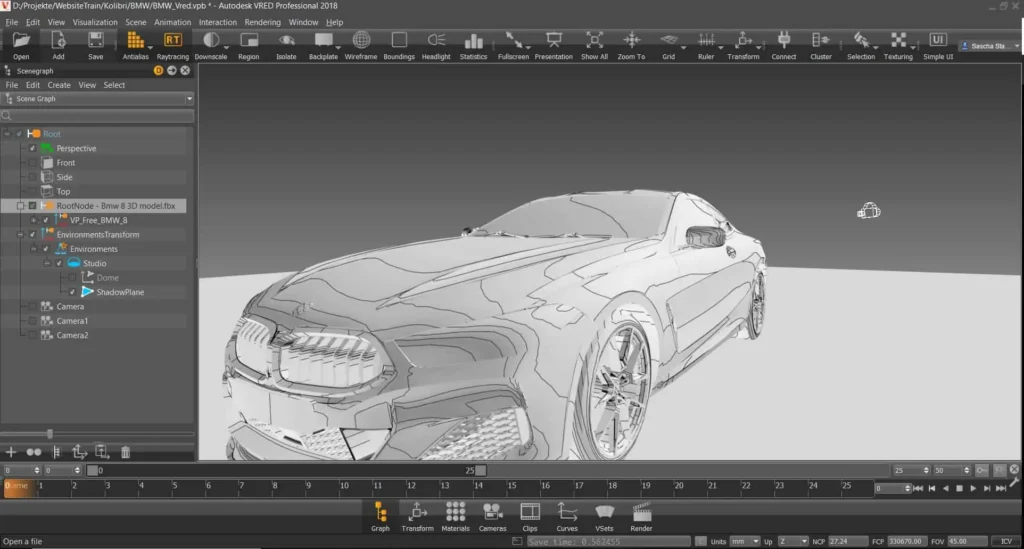Toggle the Grid toolbar icon
Image resolution: width=1024 pixels, height=549 pixels.
669,40
